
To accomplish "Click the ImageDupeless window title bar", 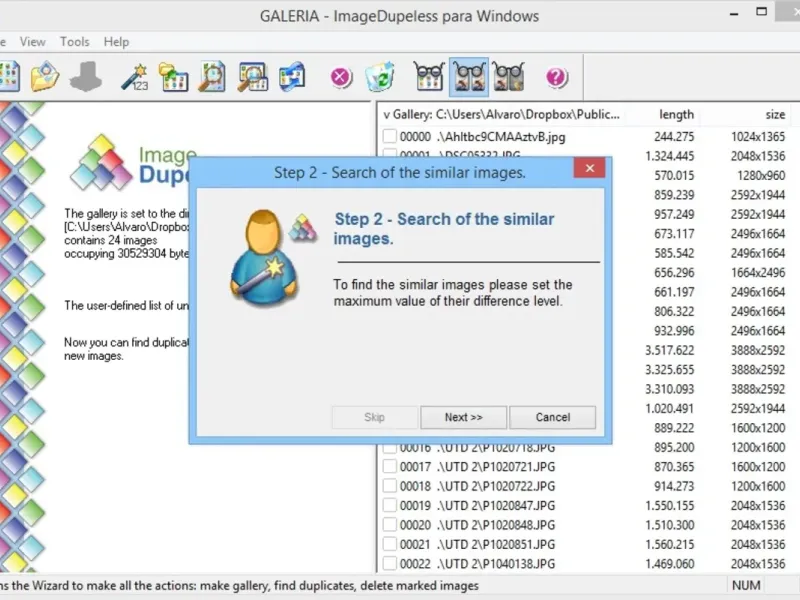I will click(x=399, y=16).
